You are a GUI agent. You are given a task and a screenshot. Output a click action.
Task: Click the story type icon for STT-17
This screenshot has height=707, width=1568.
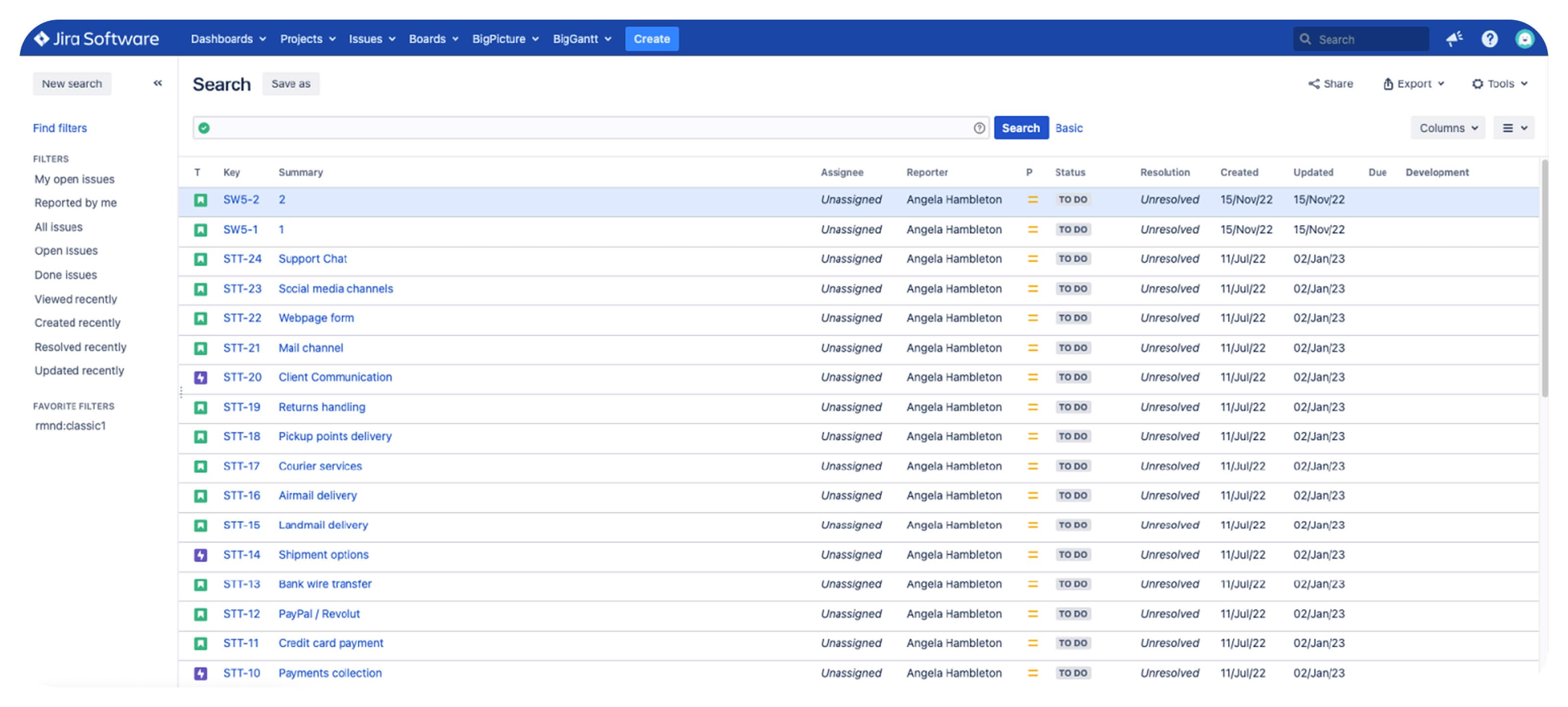[200, 466]
